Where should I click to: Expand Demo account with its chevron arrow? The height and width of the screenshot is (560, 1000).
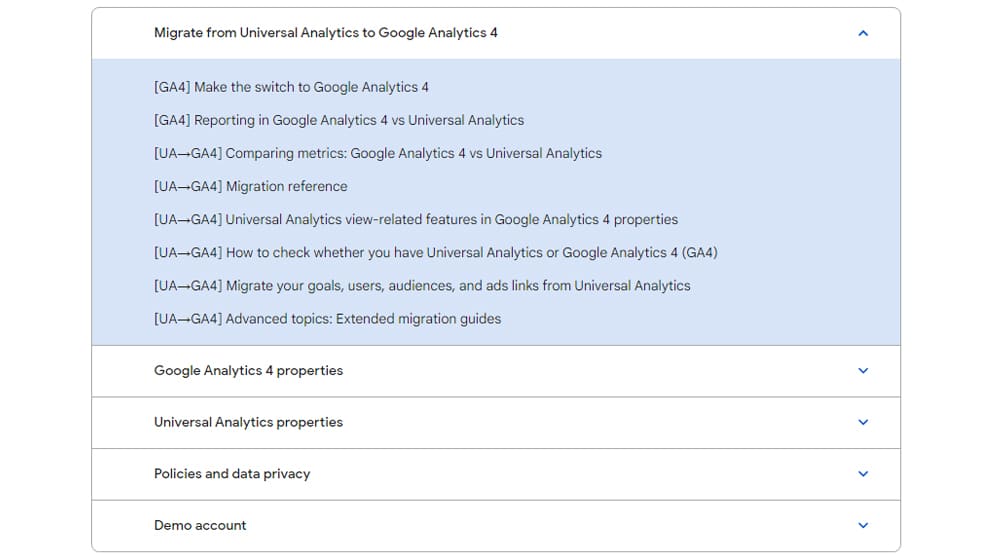(x=863, y=526)
